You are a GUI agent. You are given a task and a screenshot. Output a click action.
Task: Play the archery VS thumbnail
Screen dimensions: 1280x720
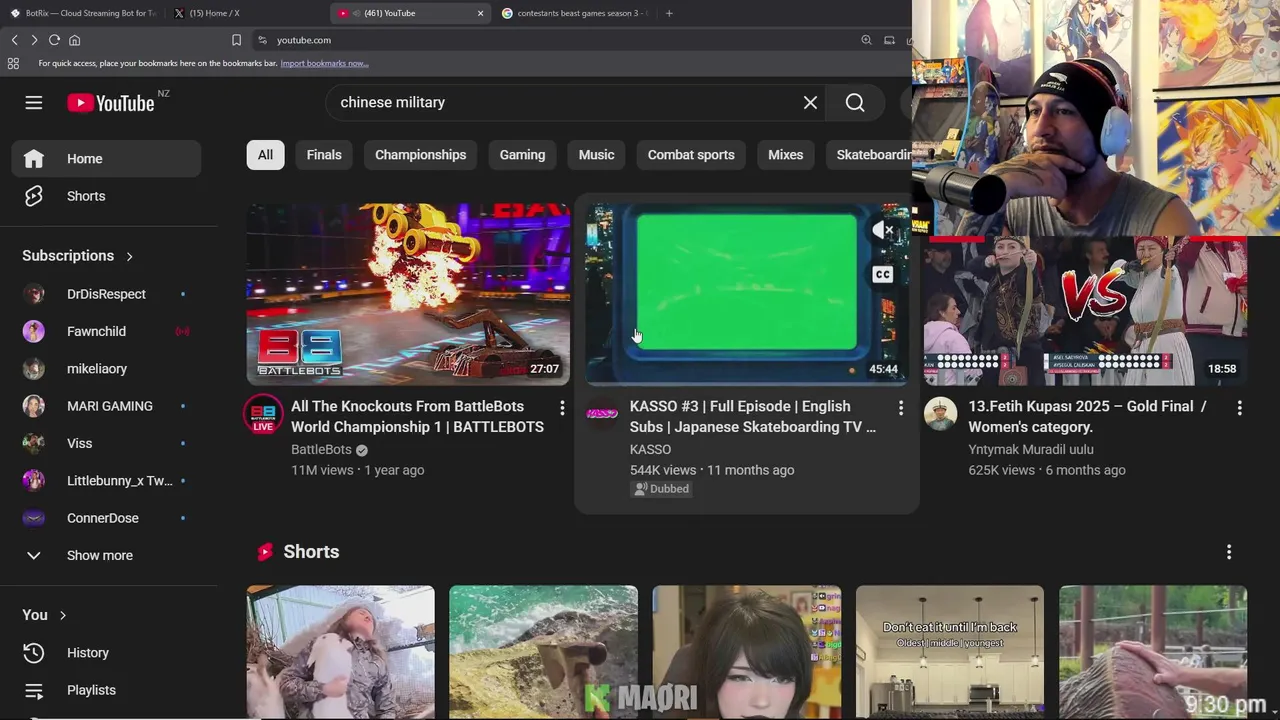(x=1085, y=310)
